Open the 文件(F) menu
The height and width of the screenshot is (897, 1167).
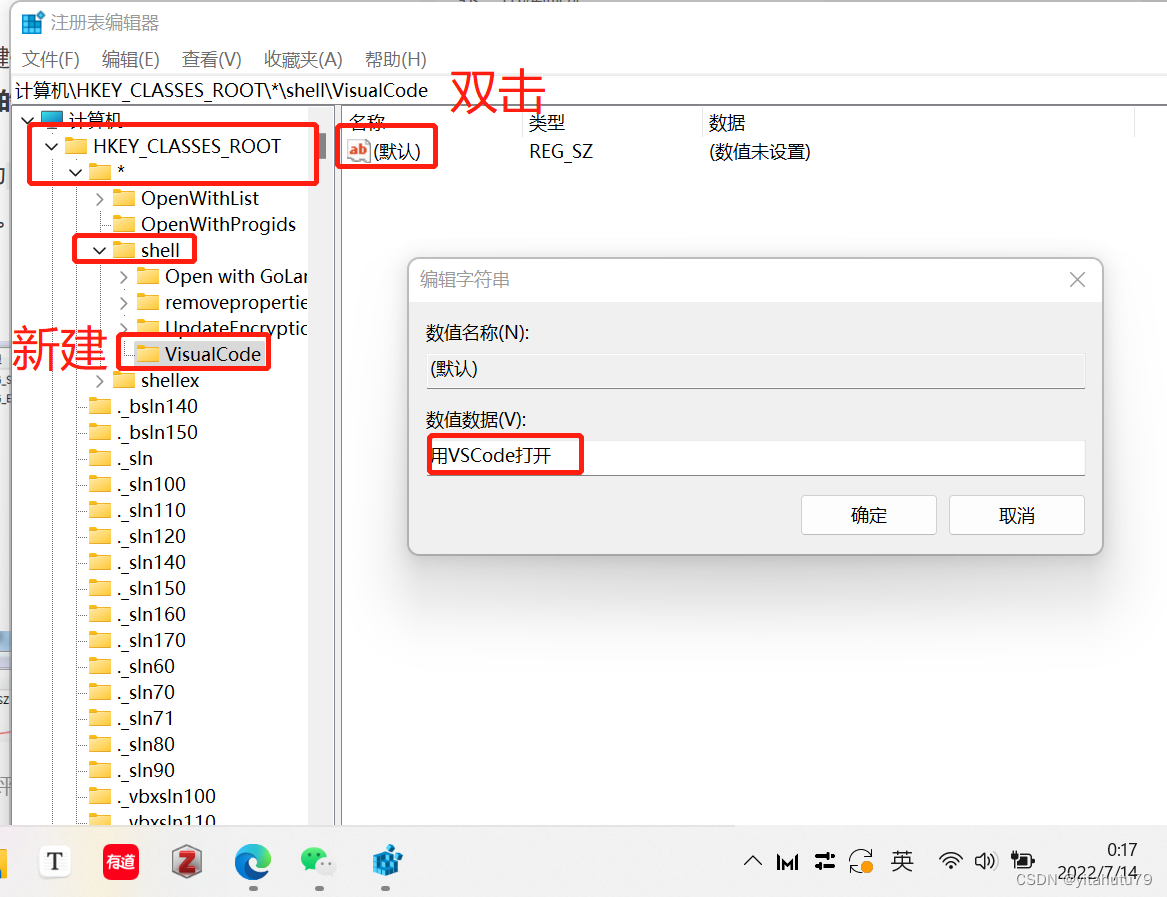point(51,60)
